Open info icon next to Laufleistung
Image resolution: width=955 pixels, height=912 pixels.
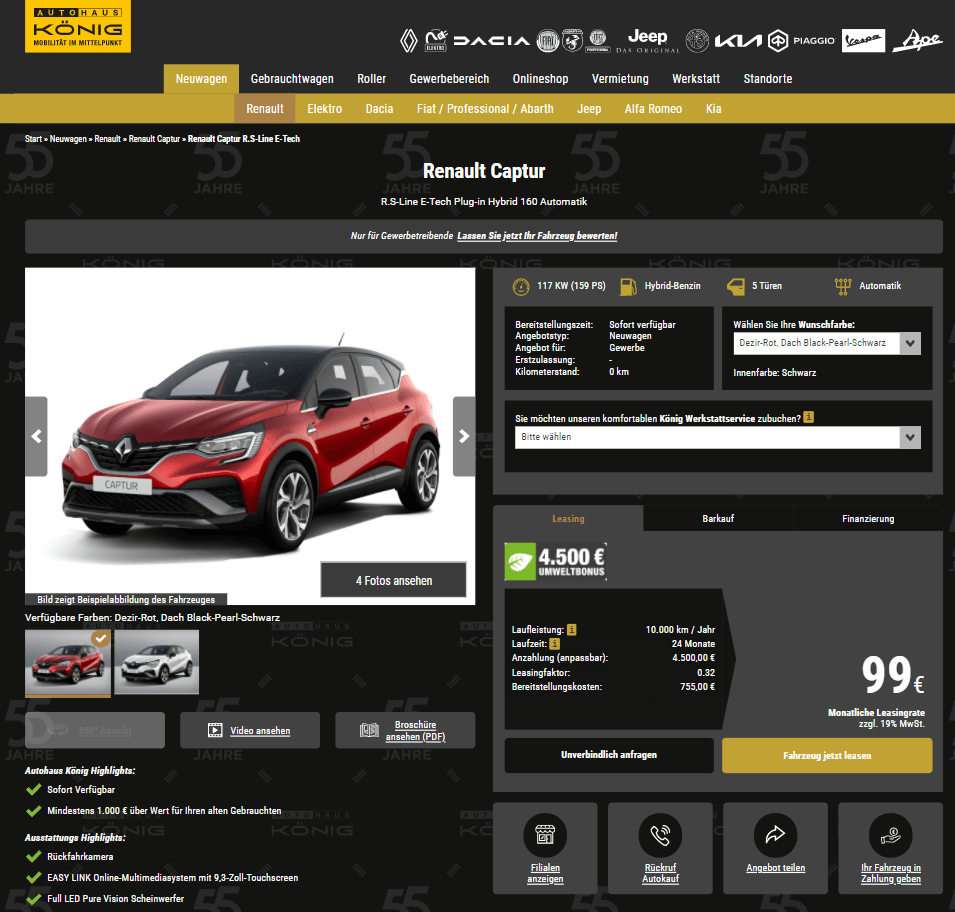tap(571, 630)
